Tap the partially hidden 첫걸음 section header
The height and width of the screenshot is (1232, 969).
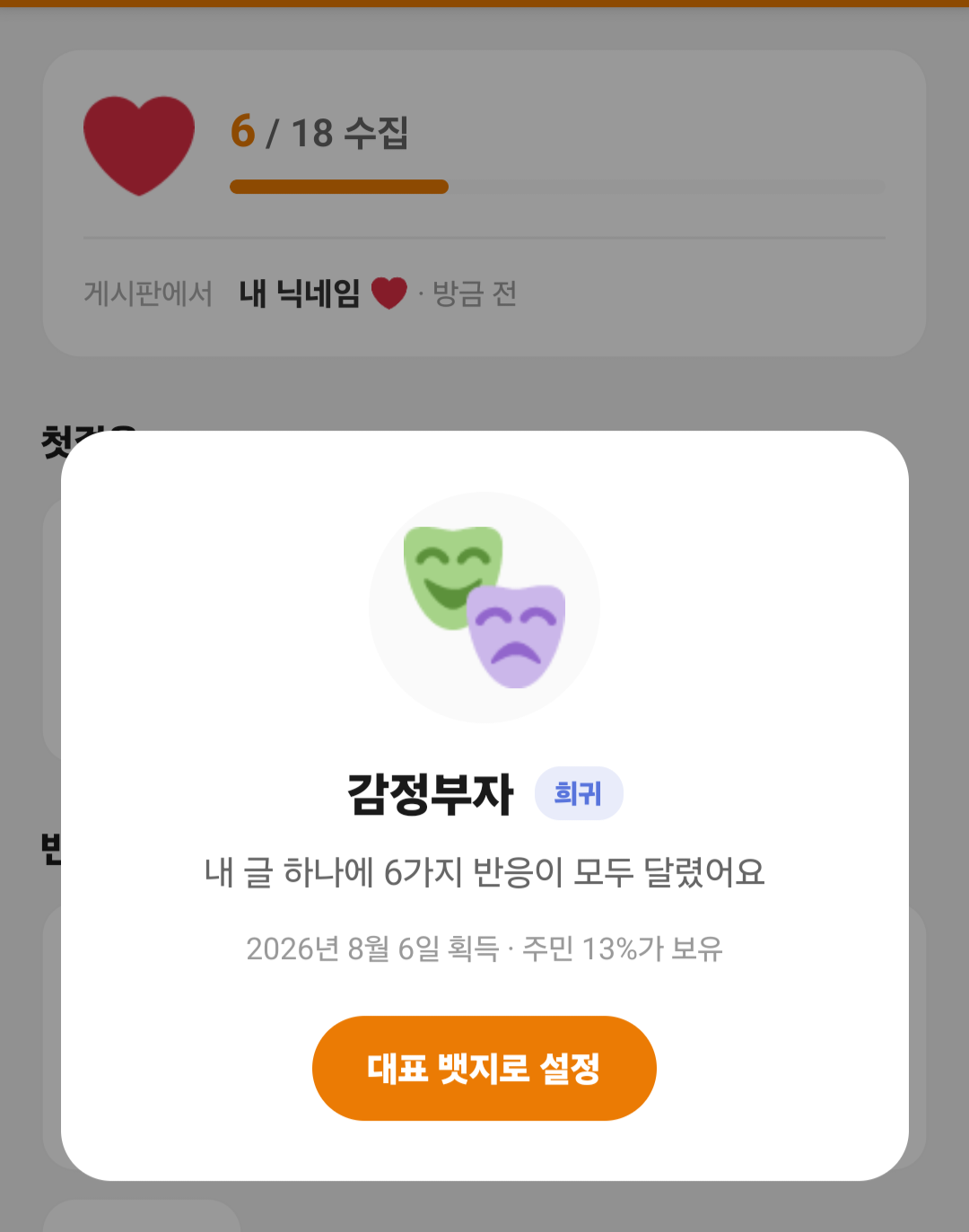tap(88, 441)
